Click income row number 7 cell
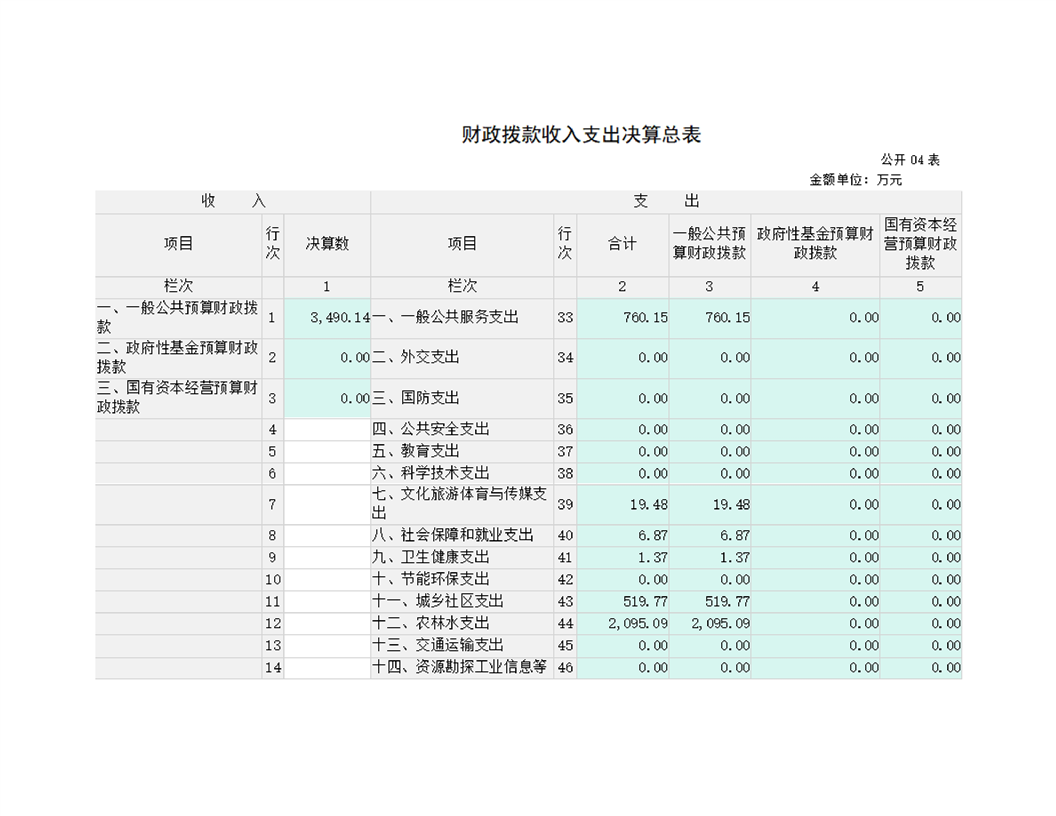Image resolution: width=1056 pixels, height=816 pixels. pos(273,505)
